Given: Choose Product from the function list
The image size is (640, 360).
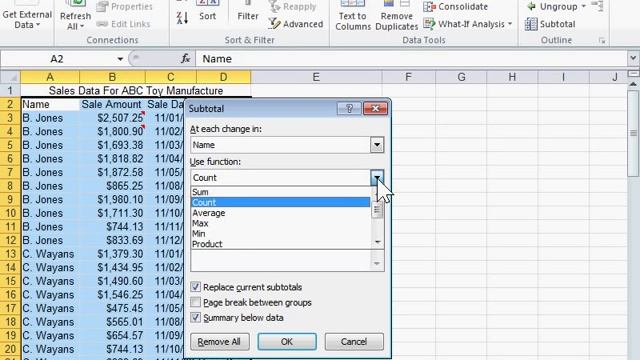Looking at the screenshot, I should 280,244.
